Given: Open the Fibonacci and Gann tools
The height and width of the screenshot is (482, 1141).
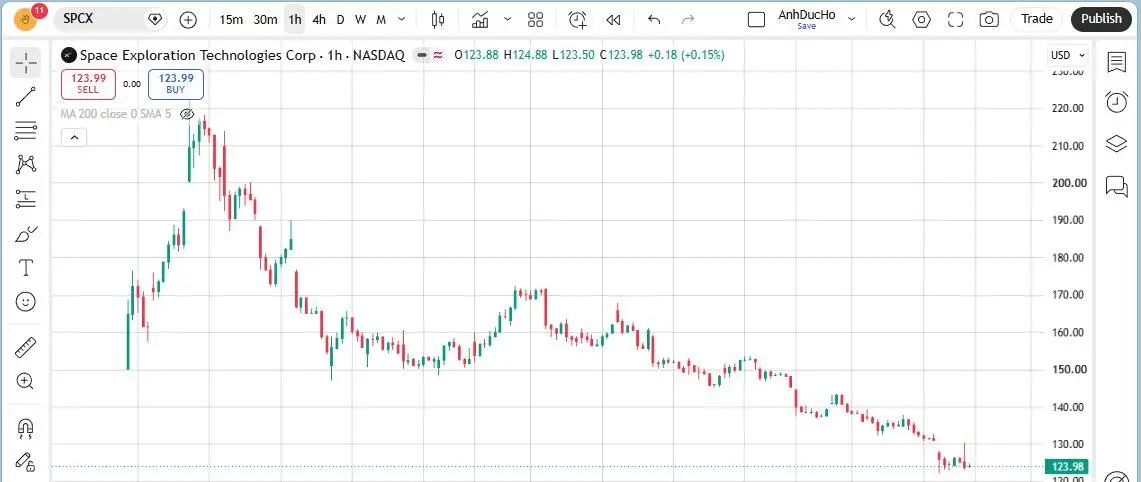Looking at the screenshot, I should 26,131.
